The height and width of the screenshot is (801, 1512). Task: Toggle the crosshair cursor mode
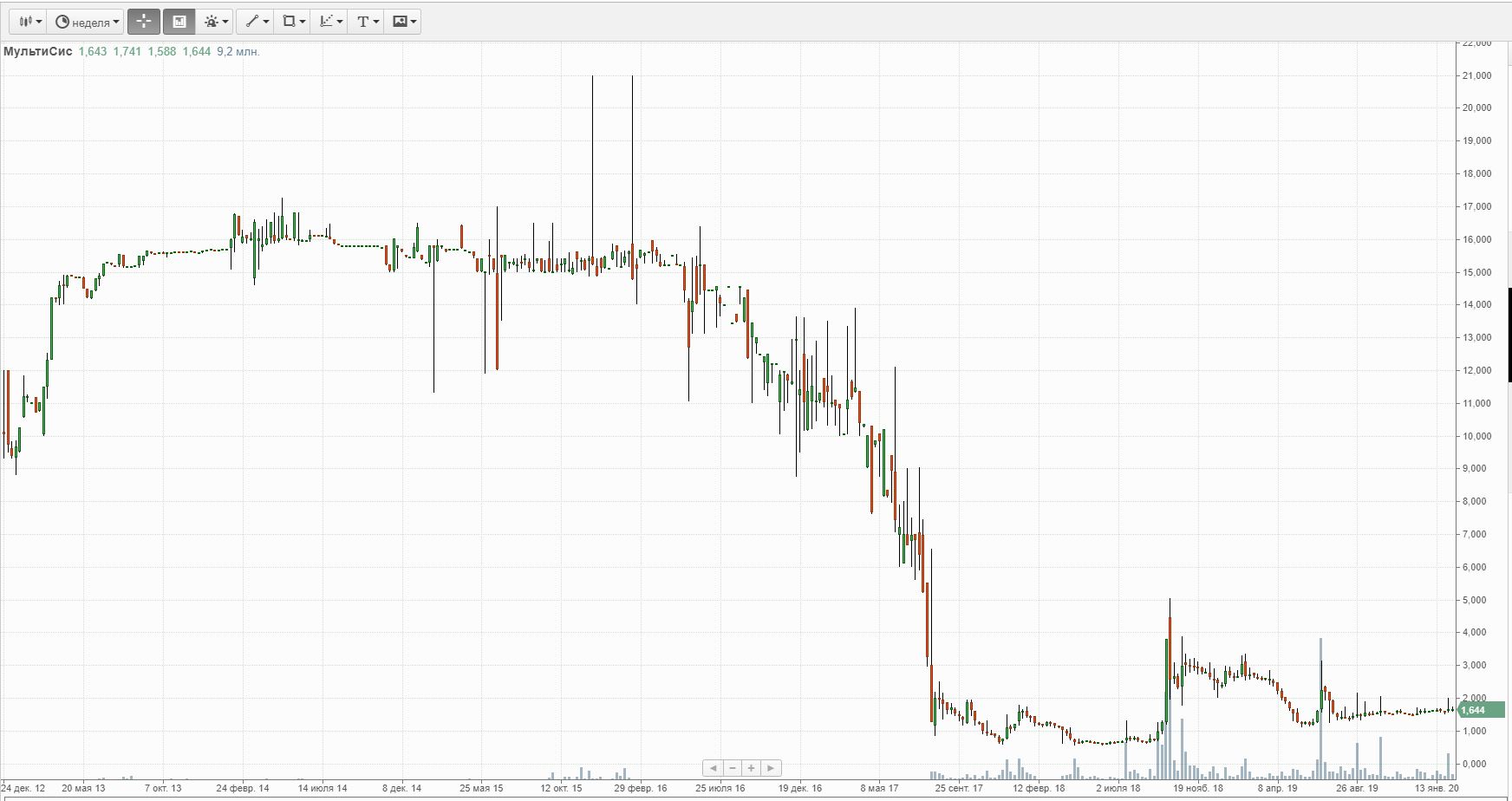[x=144, y=22]
